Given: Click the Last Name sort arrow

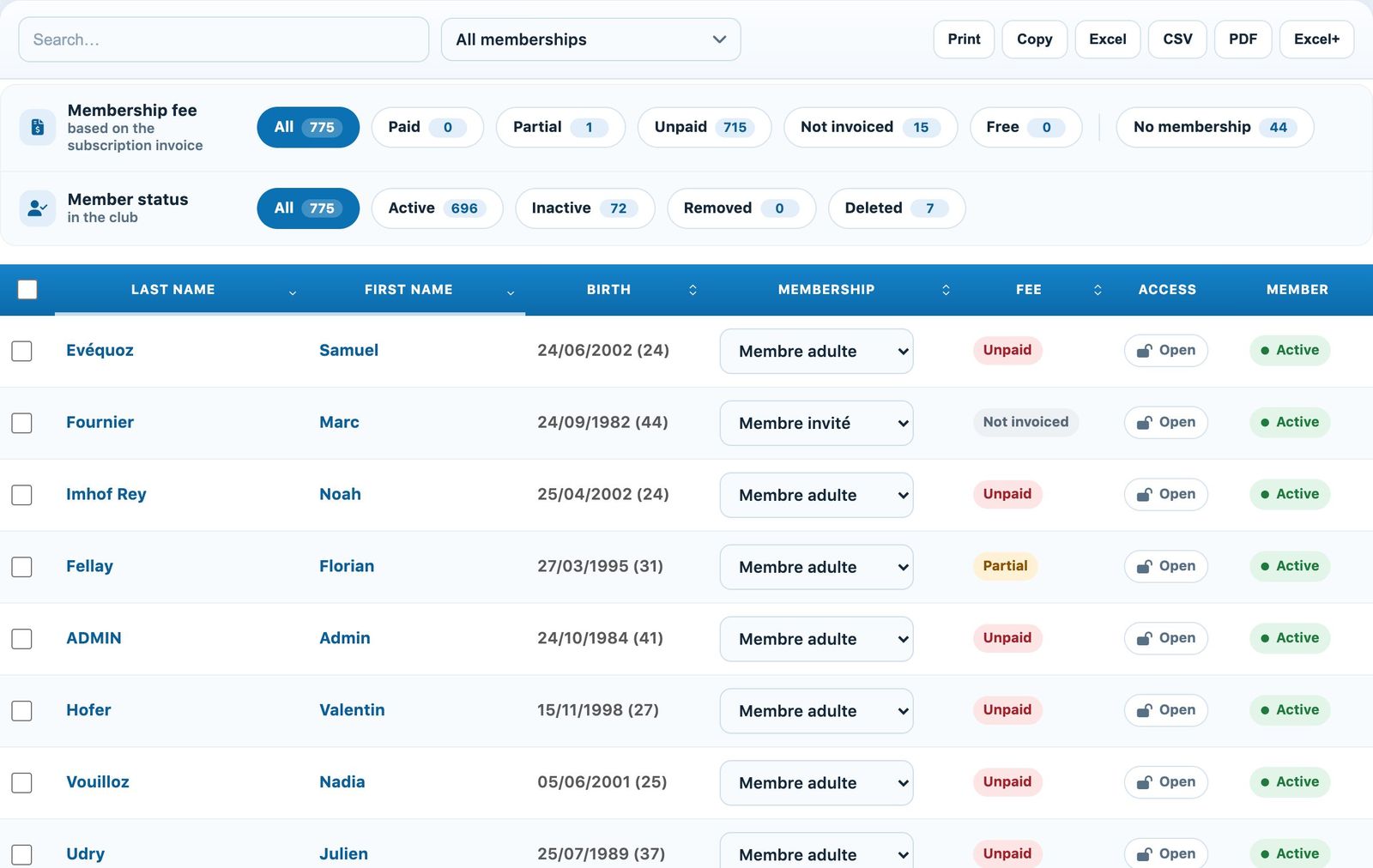Looking at the screenshot, I should click(x=293, y=292).
